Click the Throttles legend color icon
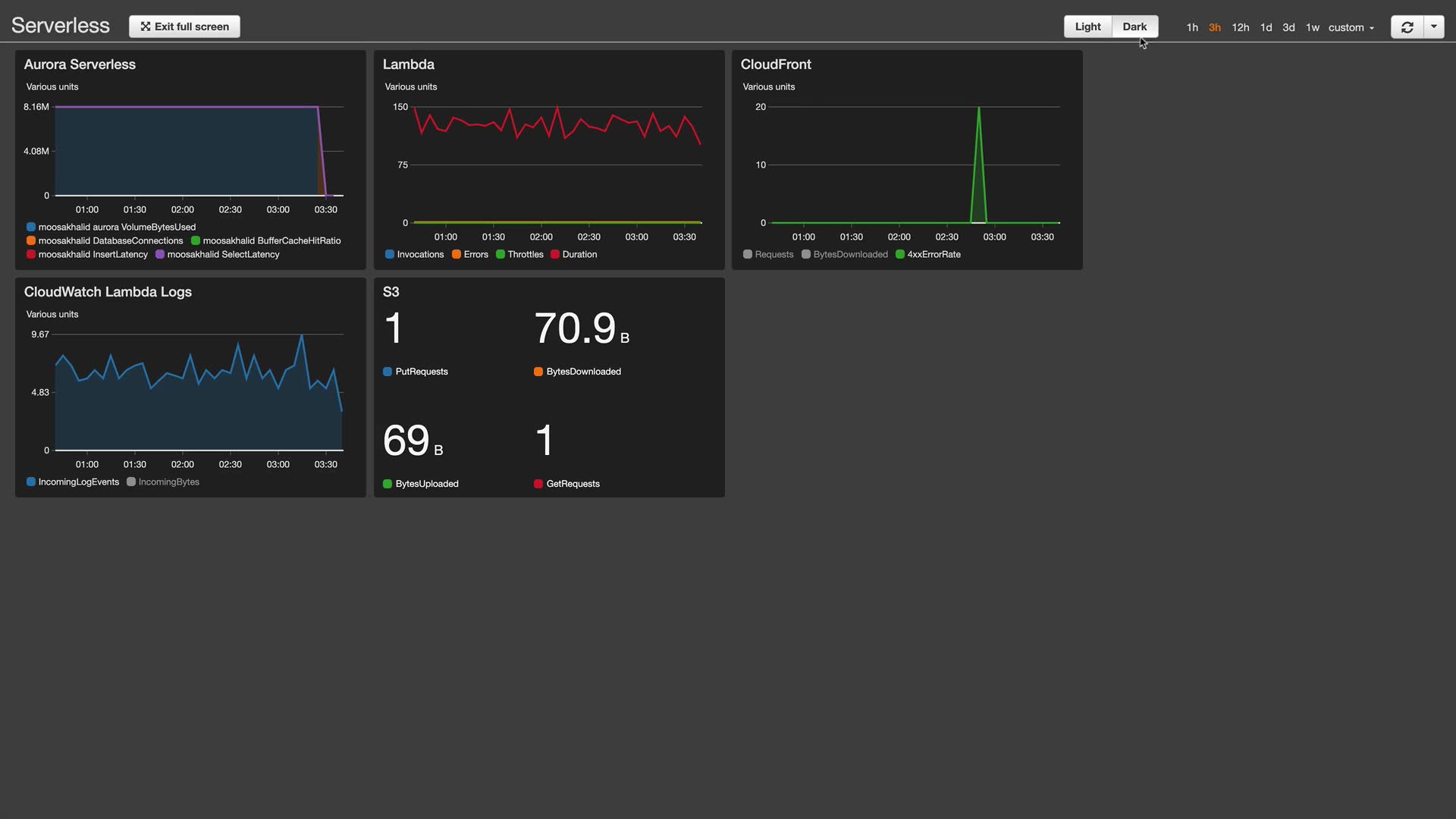Viewport: 1456px width, 819px height. click(500, 255)
